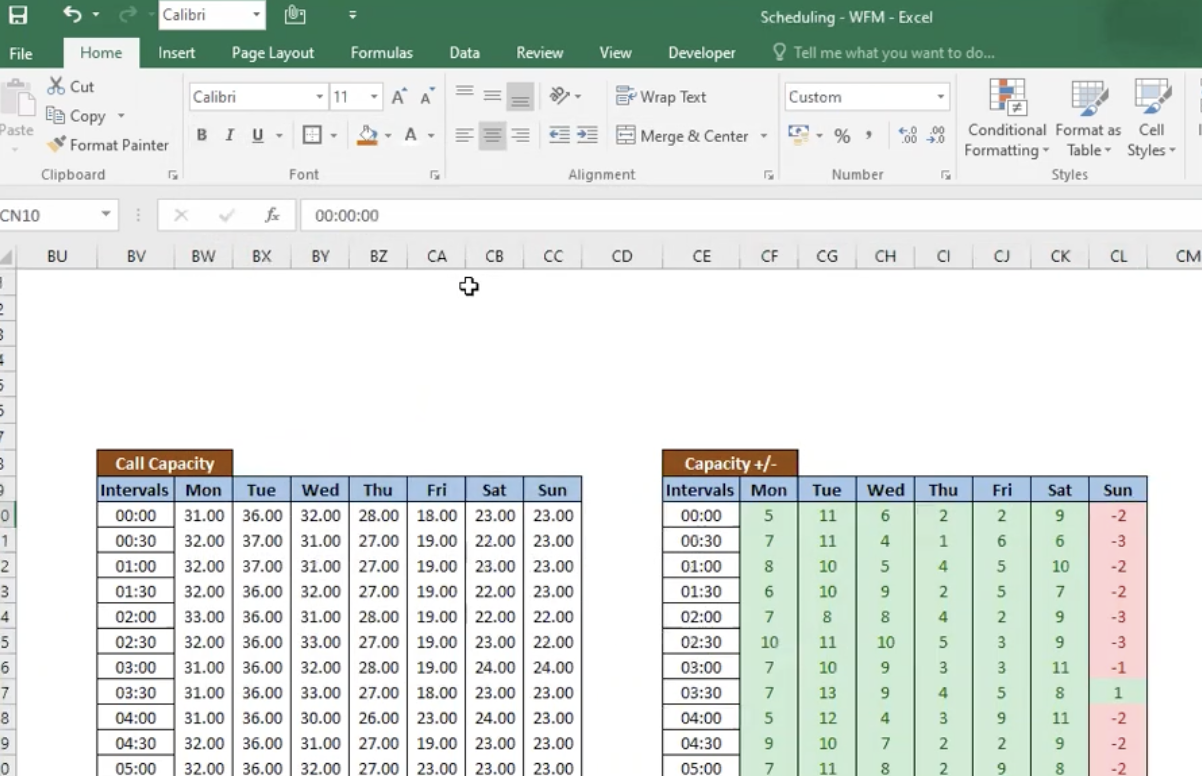Click the Cut button
The image size is (1202, 776).
click(x=70, y=87)
